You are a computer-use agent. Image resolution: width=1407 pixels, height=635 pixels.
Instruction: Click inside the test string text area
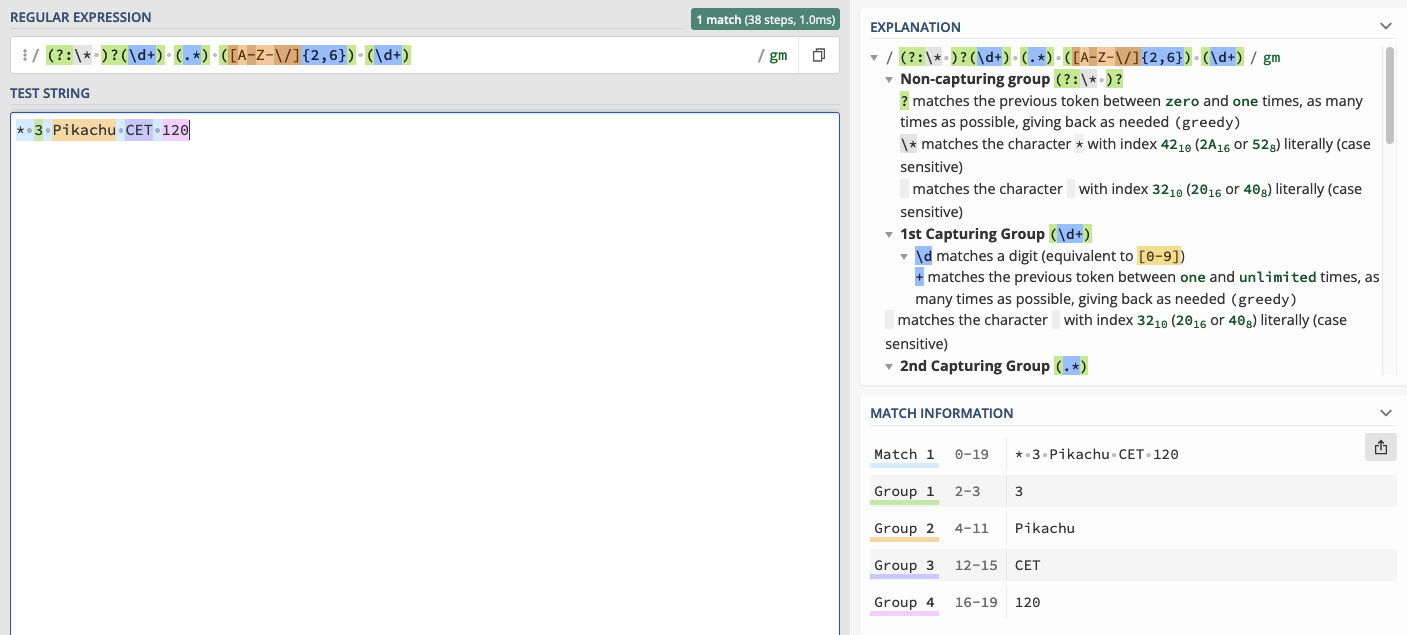pyautogui.click(x=425, y=373)
